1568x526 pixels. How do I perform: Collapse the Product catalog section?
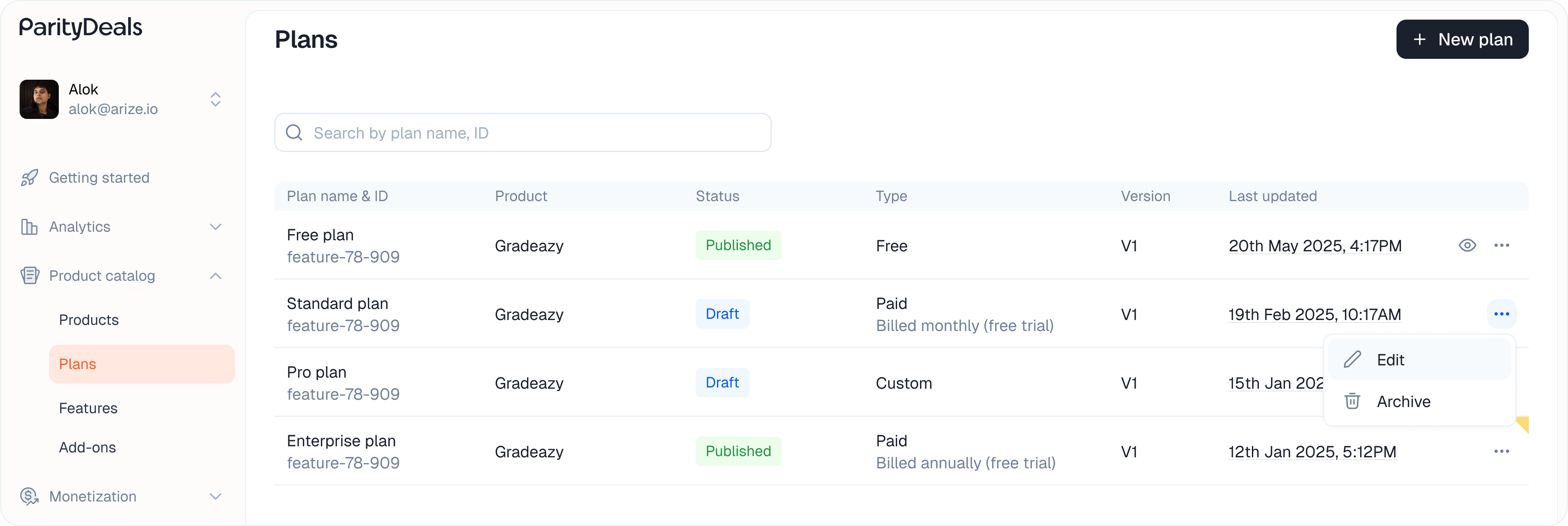(x=216, y=276)
